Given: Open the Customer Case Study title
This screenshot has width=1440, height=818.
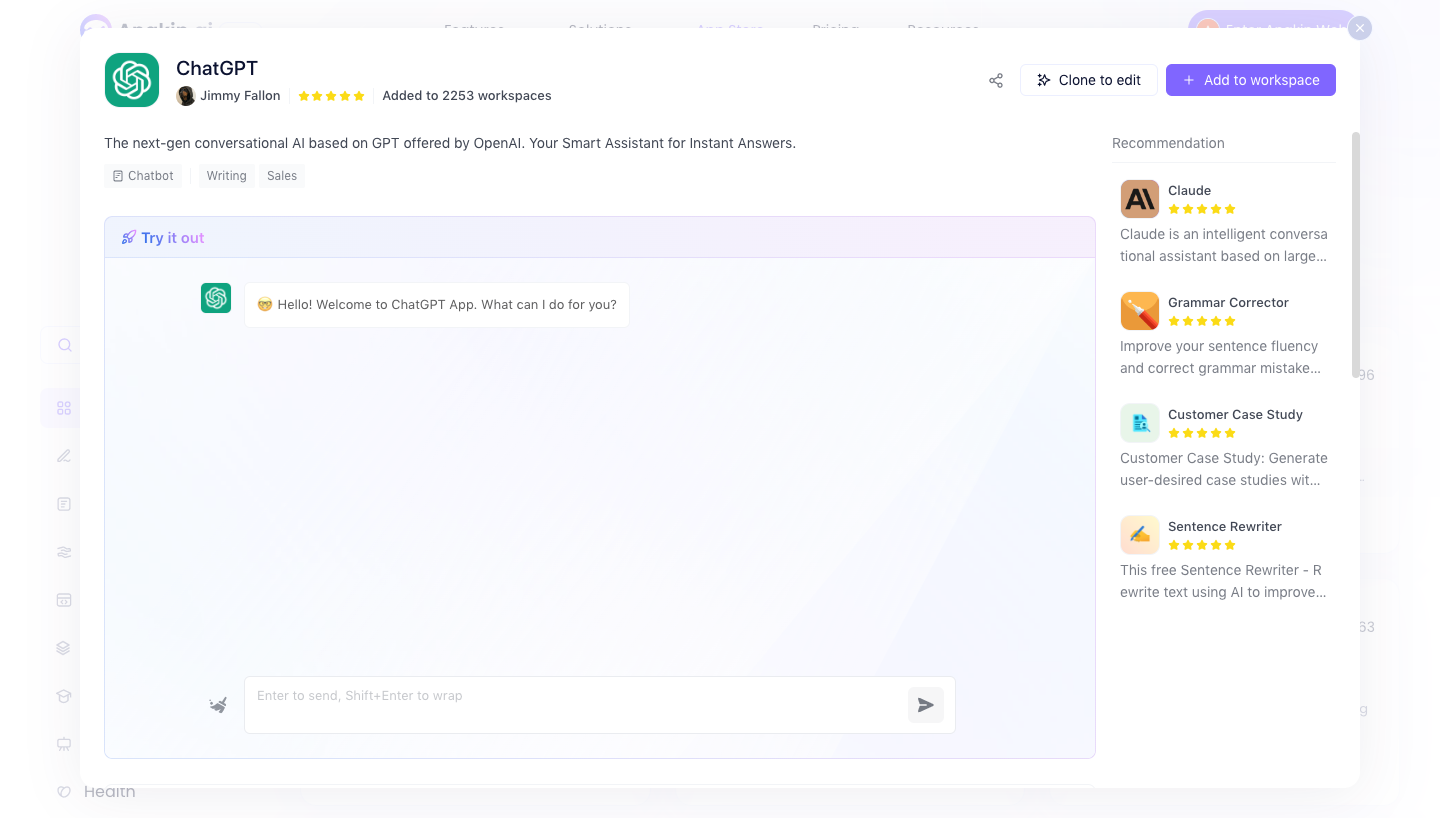Looking at the screenshot, I should pos(1235,414).
